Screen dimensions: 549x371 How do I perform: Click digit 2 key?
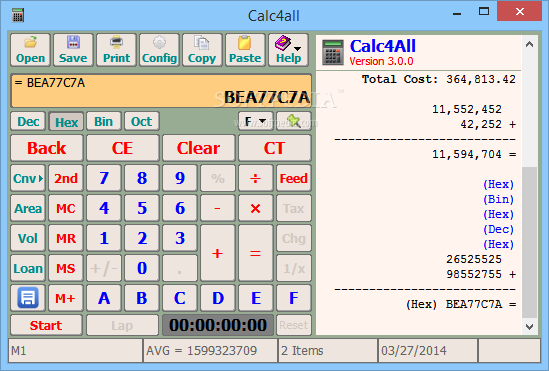click(142, 238)
